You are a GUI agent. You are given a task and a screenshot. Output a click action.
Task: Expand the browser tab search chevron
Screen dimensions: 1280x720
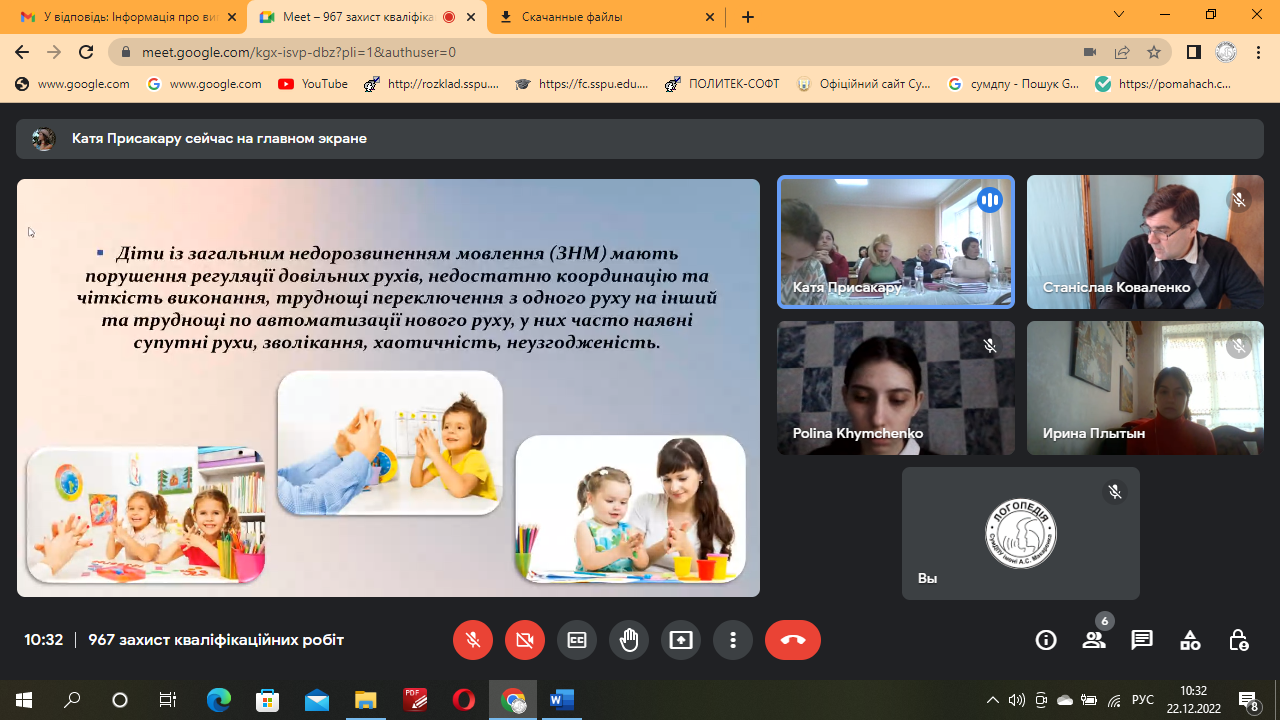[x=1119, y=15]
